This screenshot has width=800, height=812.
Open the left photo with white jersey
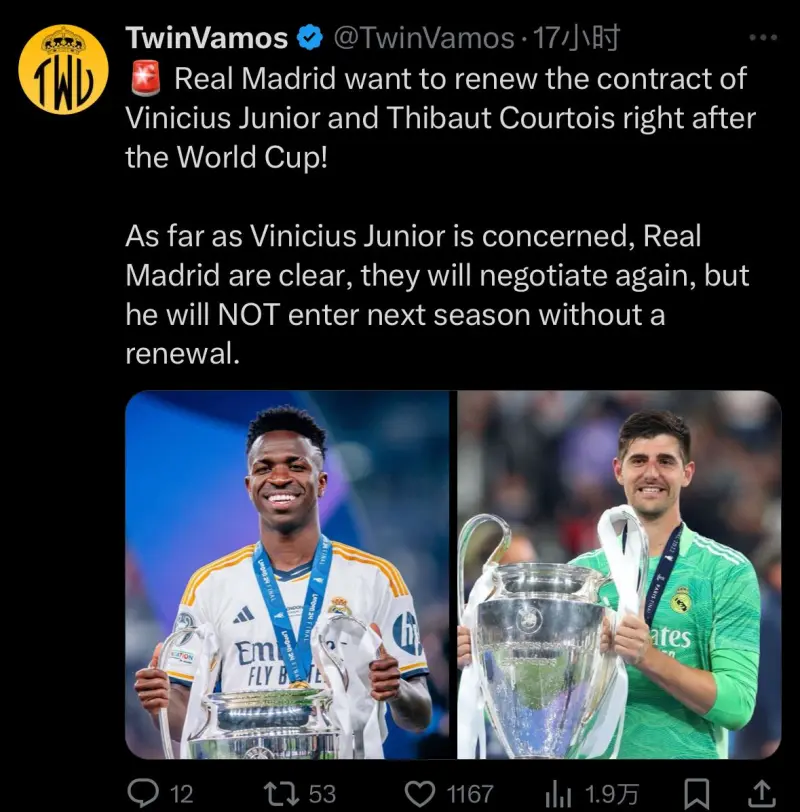coord(287,574)
